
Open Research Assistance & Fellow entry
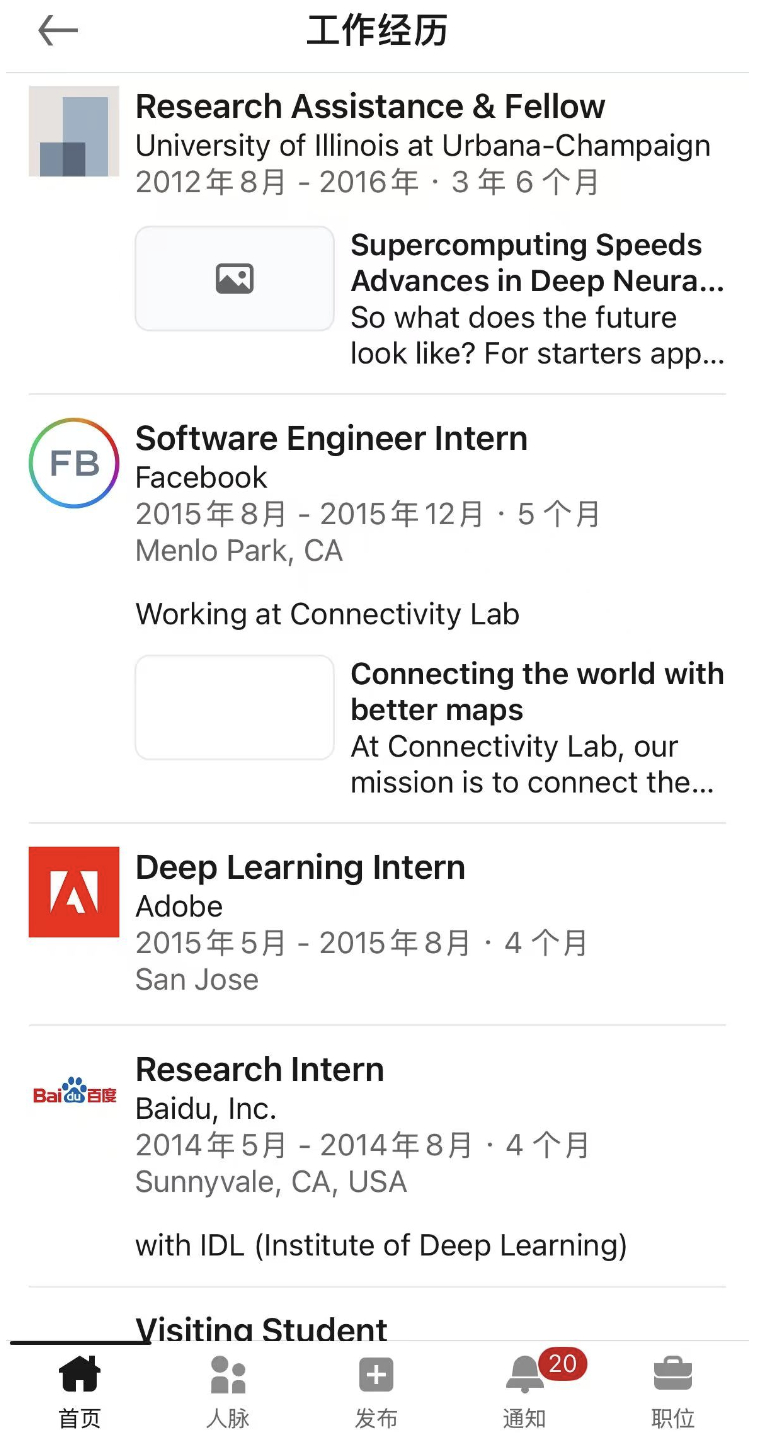(x=370, y=106)
